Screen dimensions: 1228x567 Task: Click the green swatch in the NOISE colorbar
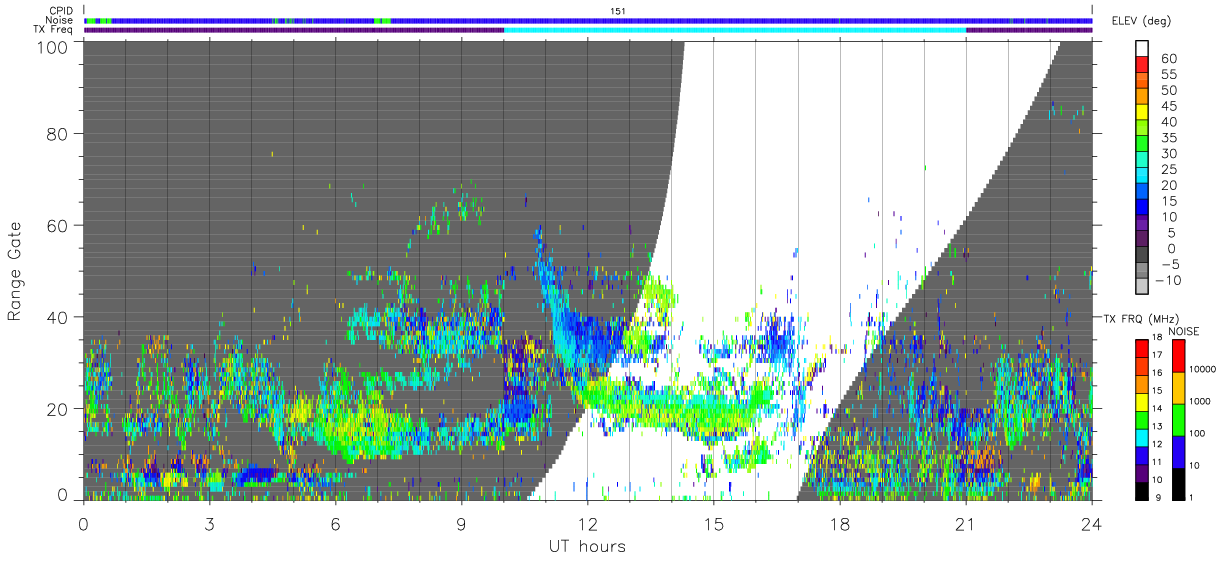1179,420
